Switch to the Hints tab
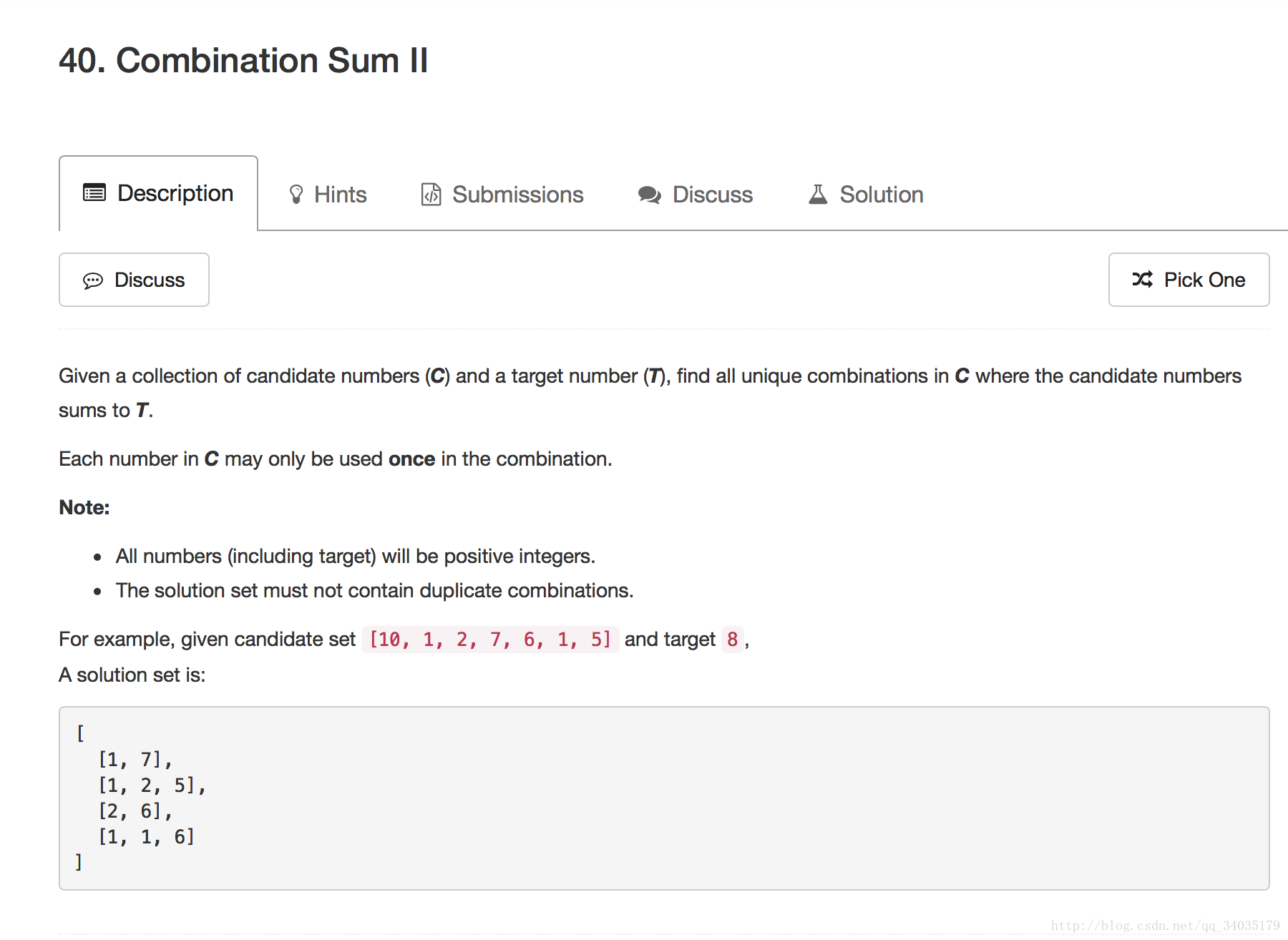 pos(328,195)
